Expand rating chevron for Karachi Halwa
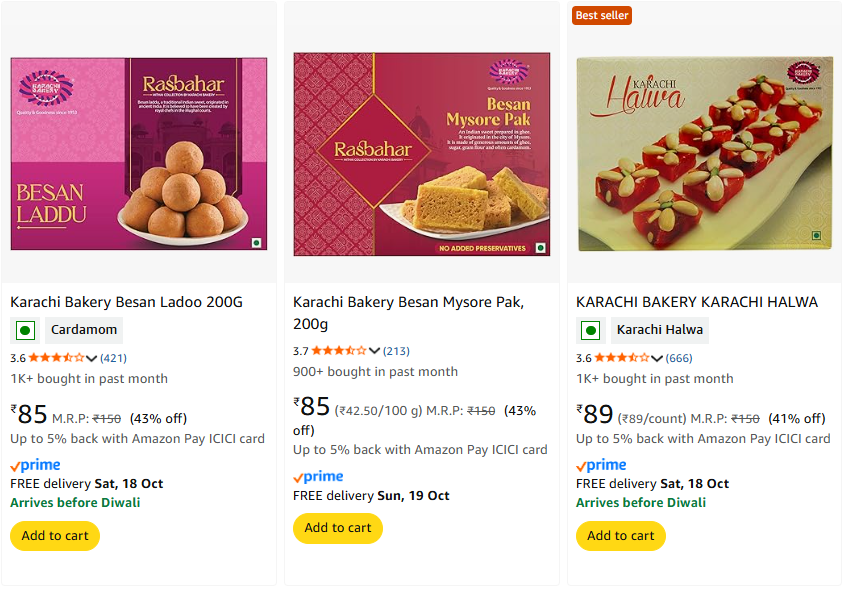 (658, 358)
